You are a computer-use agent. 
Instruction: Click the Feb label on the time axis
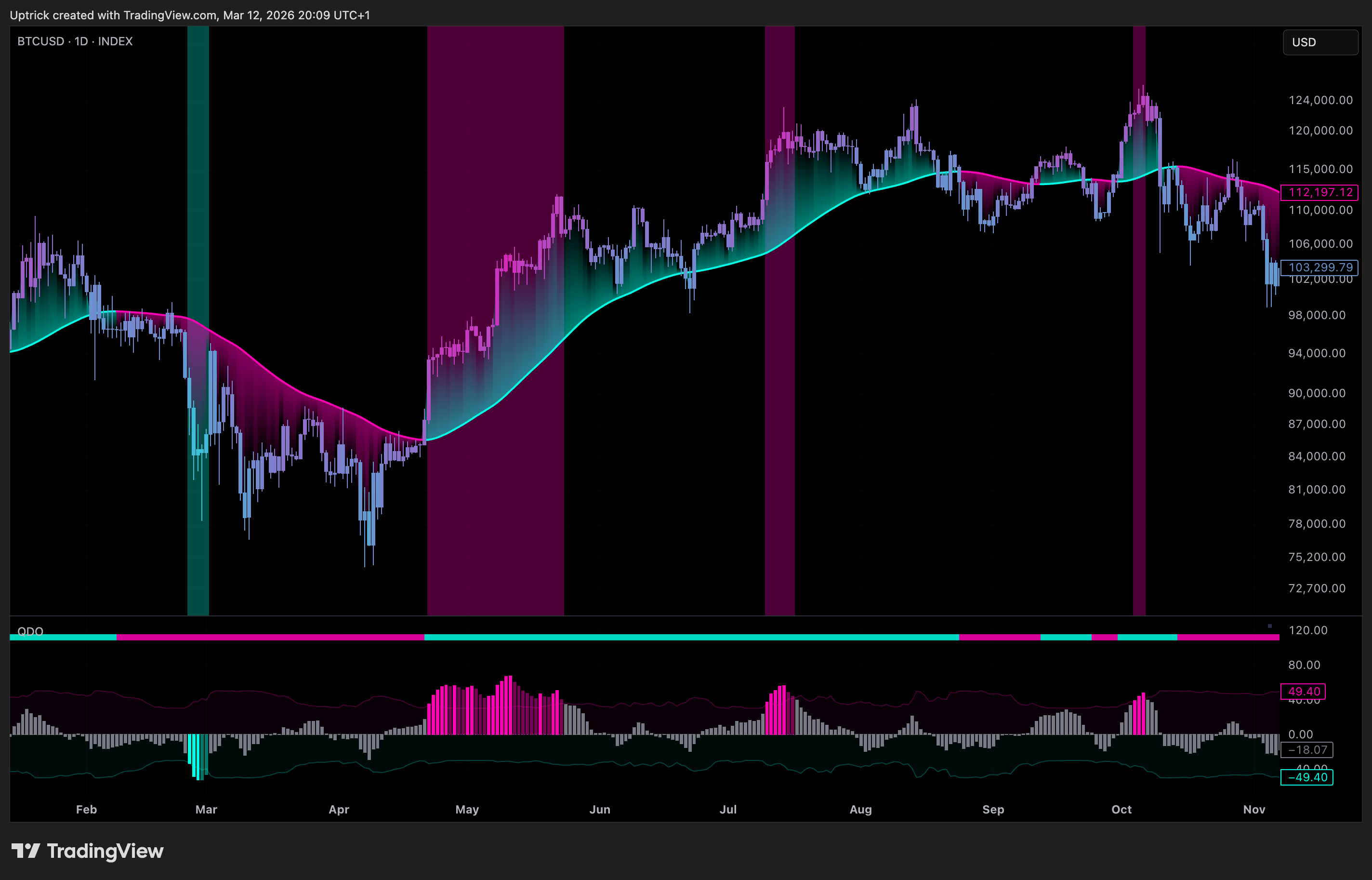point(86,809)
